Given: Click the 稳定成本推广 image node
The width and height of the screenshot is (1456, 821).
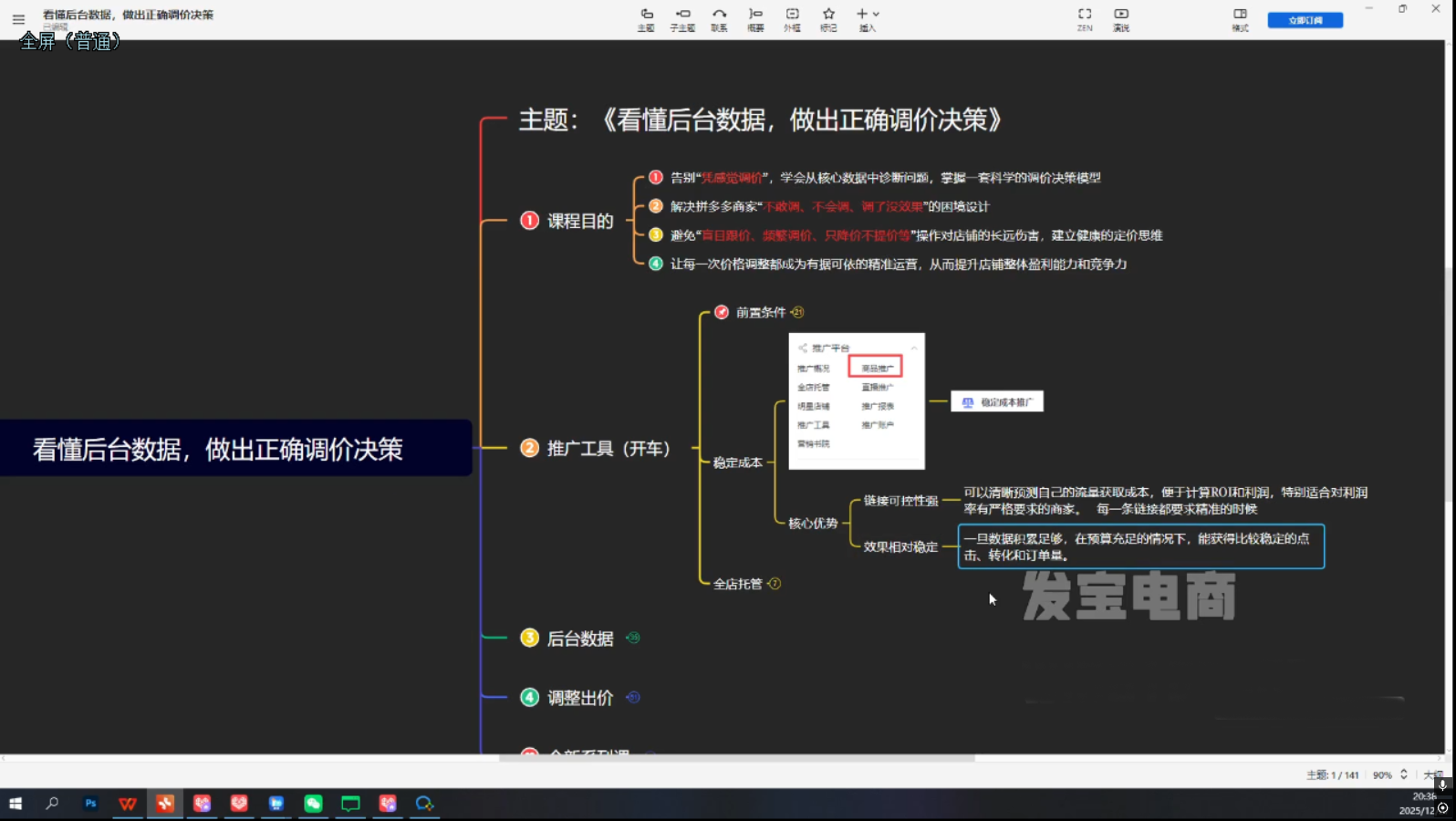Looking at the screenshot, I should 997,401.
